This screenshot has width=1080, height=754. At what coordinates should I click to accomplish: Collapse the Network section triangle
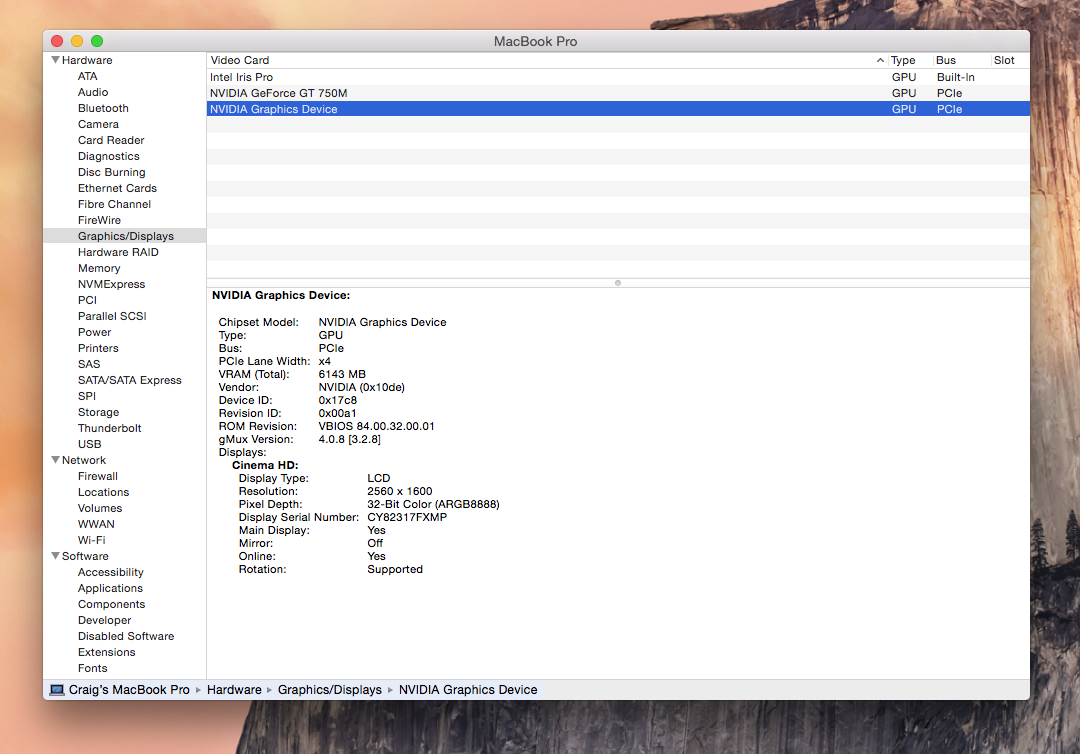click(55, 460)
